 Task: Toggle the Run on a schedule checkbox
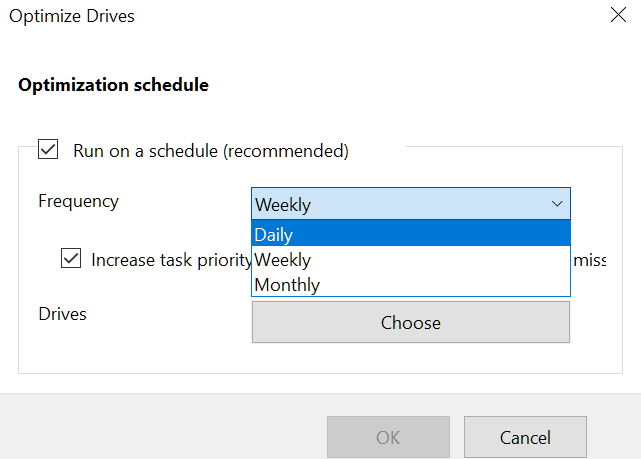[x=48, y=150]
